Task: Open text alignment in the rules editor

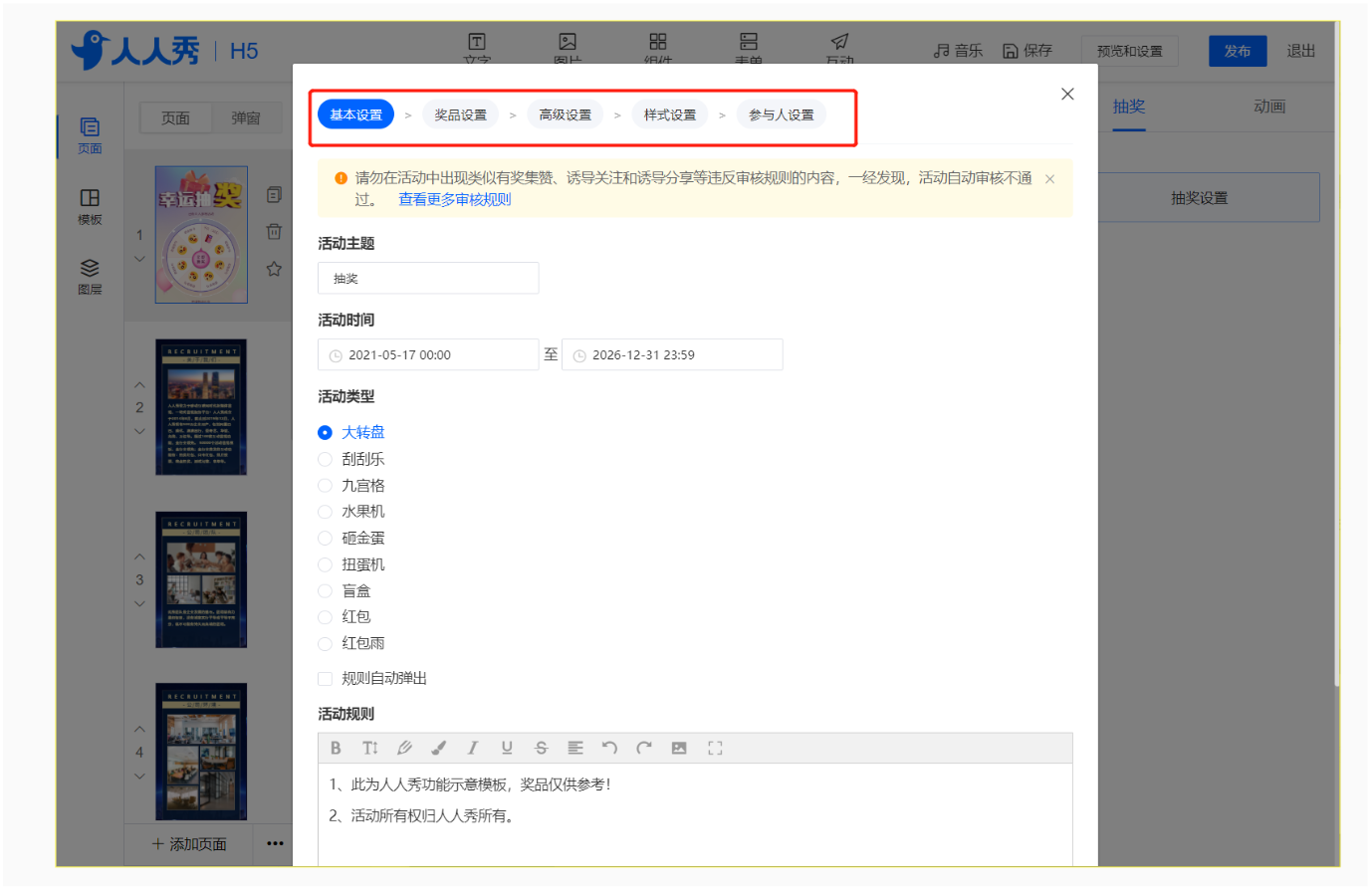Action: coord(575,748)
